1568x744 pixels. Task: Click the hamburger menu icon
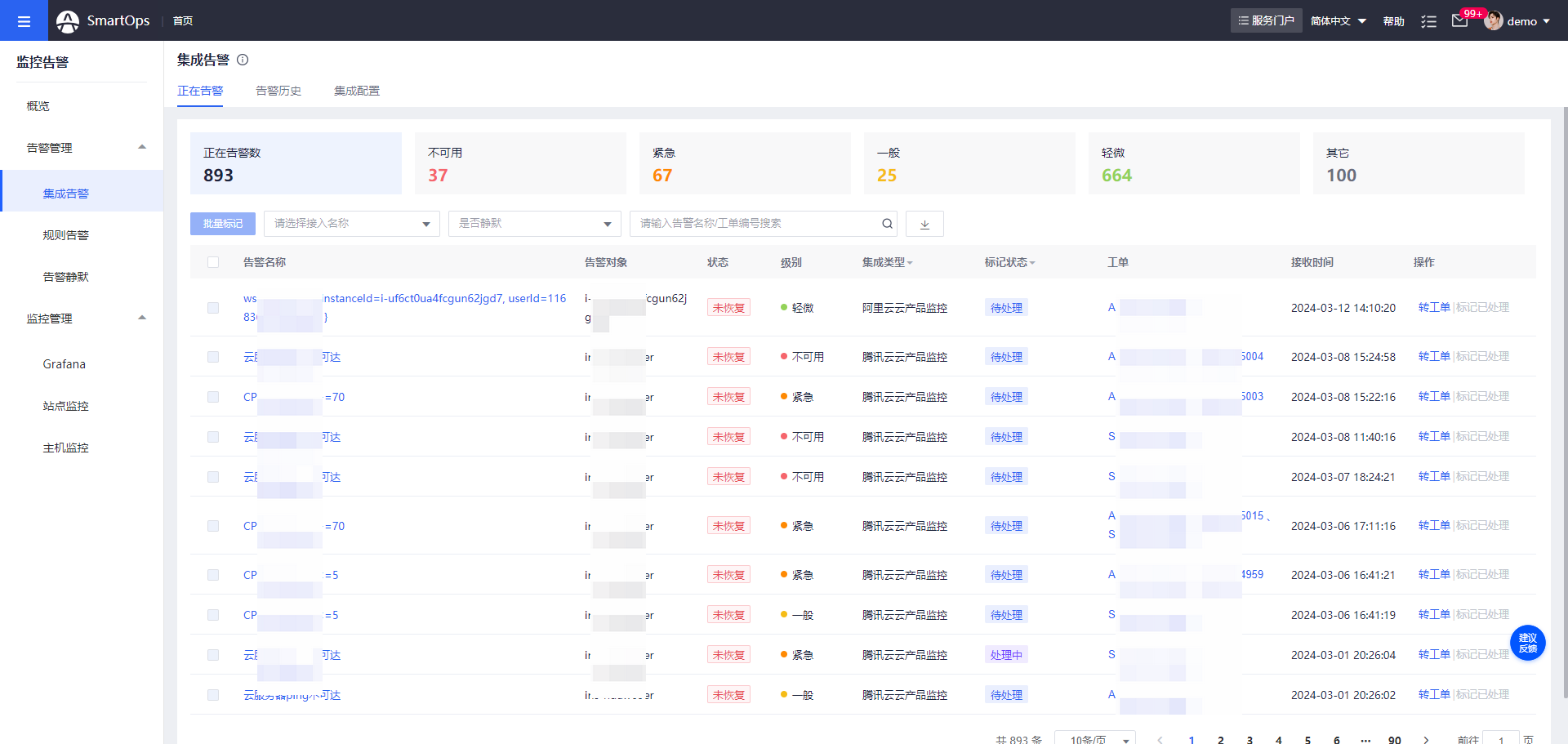[x=24, y=21]
